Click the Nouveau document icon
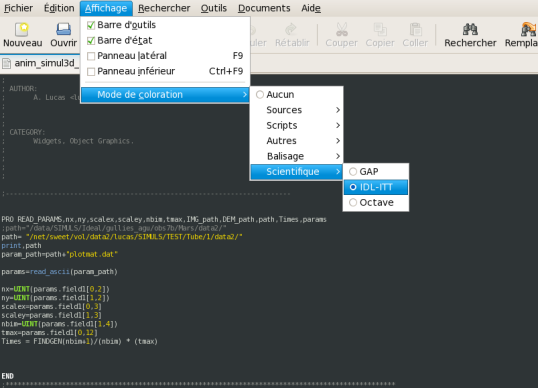The image size is (538, 388). click(22, 30)
